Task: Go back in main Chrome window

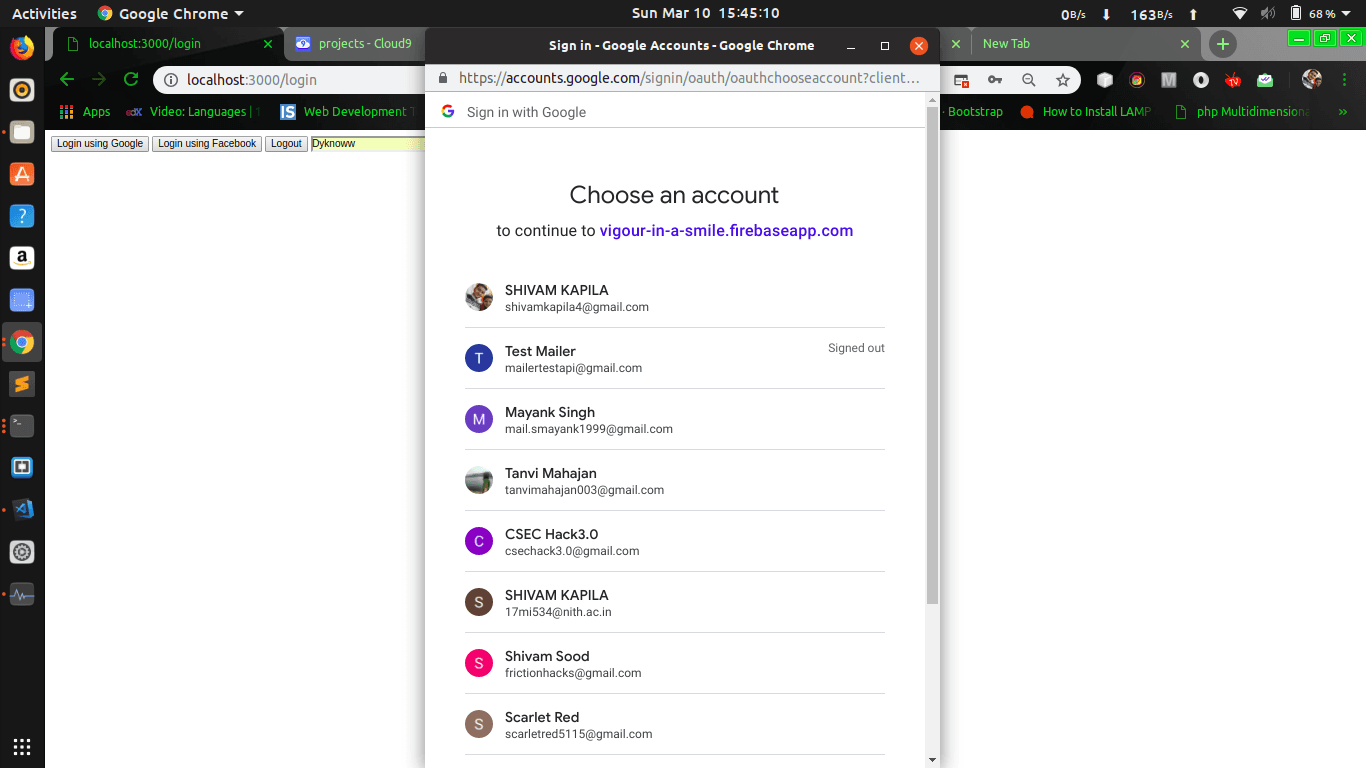Action: pyautogui.click(x=67, y=79)
